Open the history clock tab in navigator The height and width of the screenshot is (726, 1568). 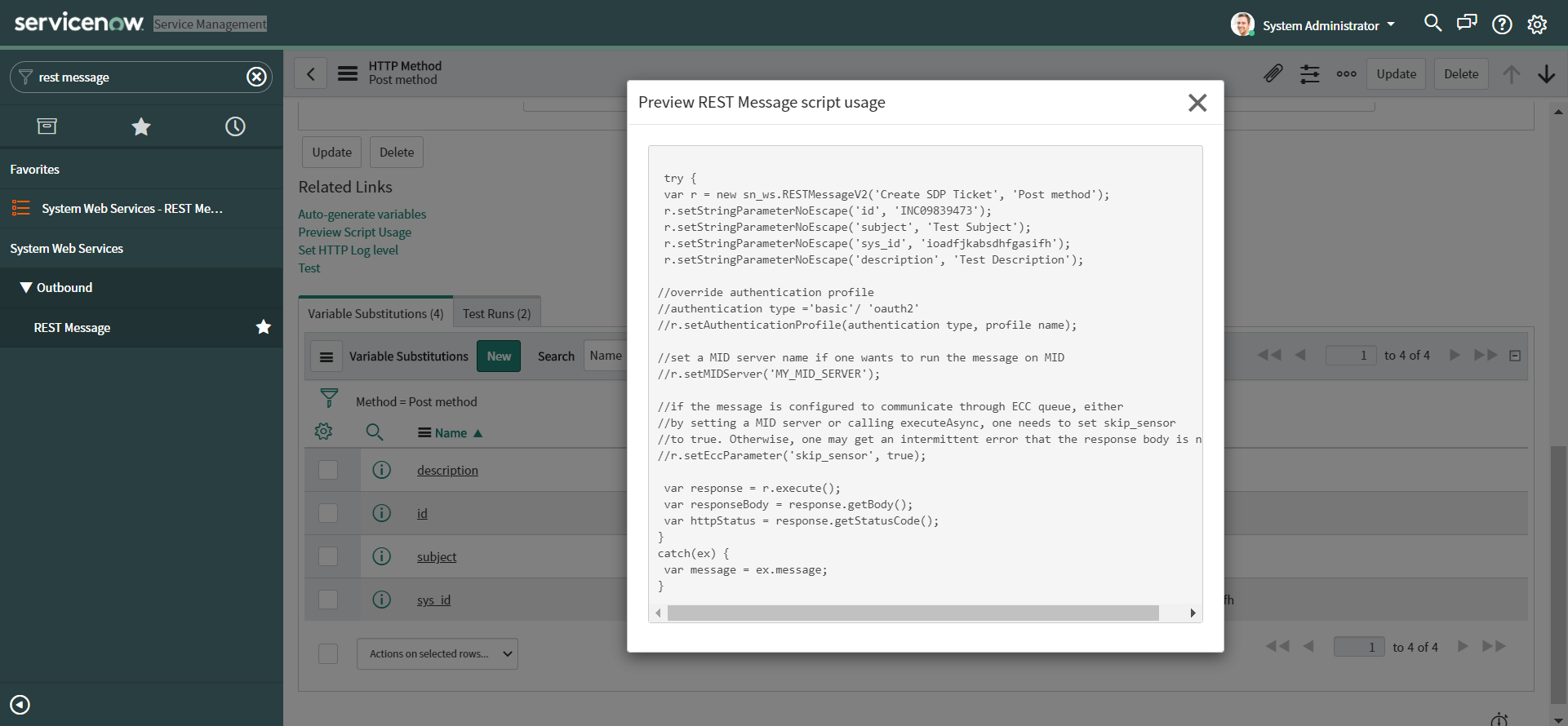[235, 126]
